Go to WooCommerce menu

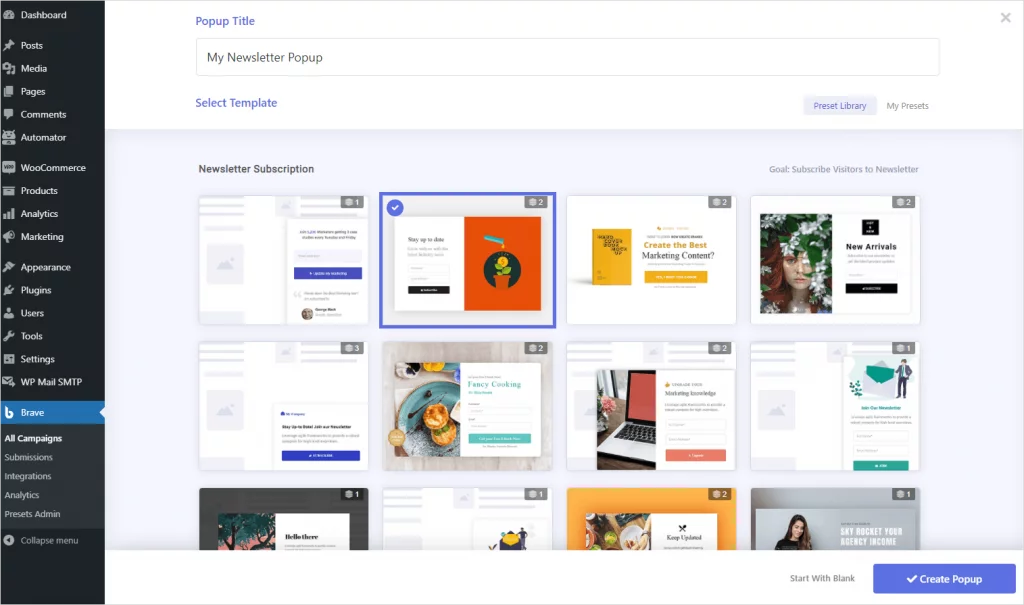pyautogui.click(x=52, y=167)
